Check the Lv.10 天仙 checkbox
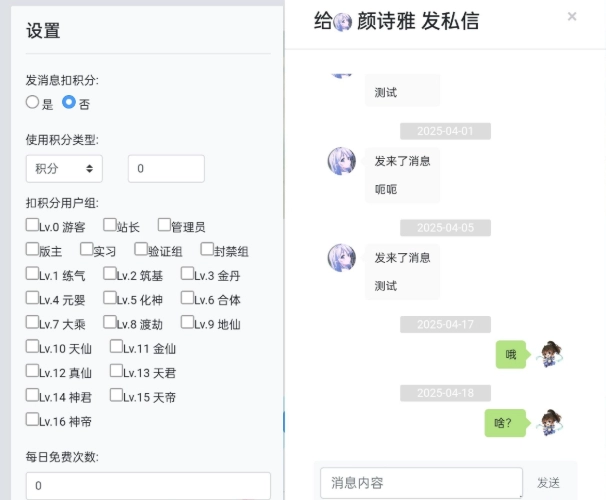The image size is (606, 500). pos(32,347)
